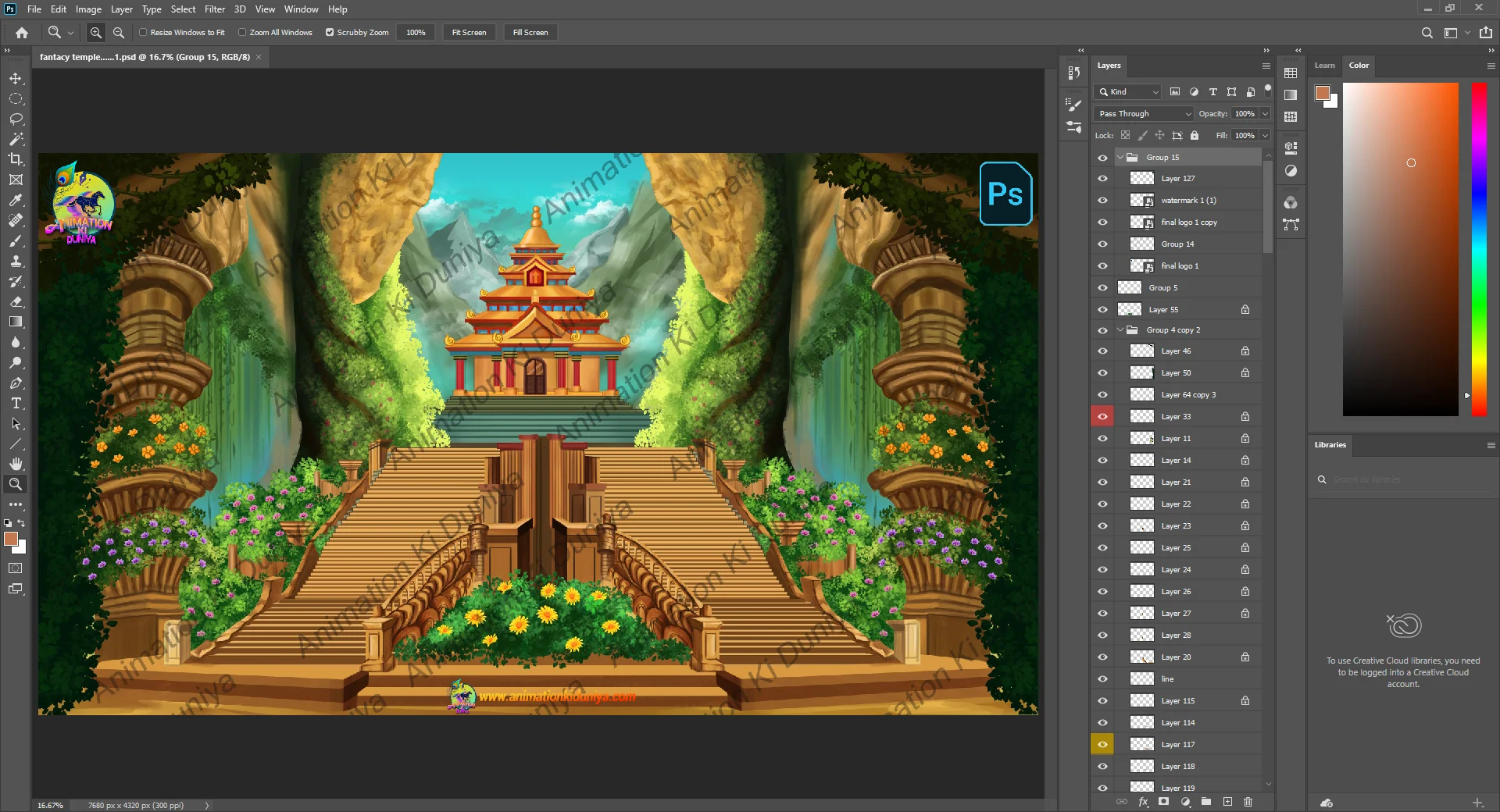The width and height of the screenshot is (1500, 812).
Task: Select the Hand tool
Action: click(x=16, y=464)
